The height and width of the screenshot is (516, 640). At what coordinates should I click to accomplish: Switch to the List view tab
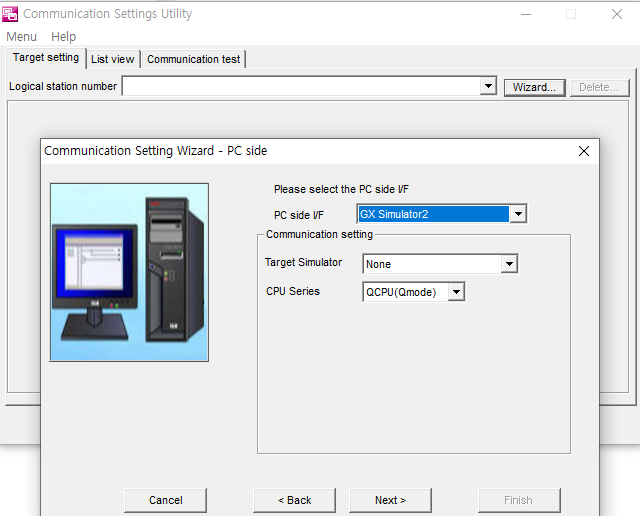coord(113,59)
